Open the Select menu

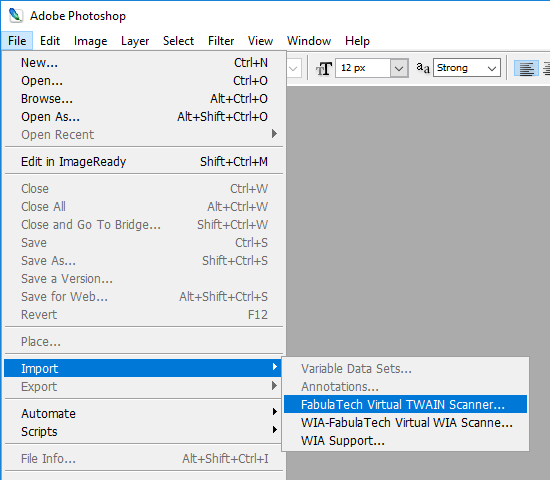(x=178, y=41)
